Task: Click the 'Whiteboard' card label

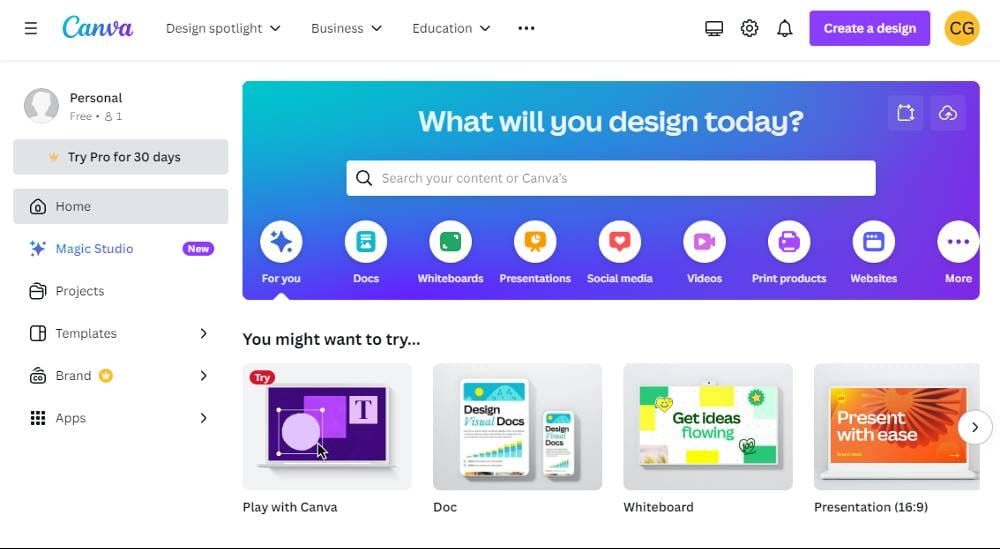Action: (658, 507)
